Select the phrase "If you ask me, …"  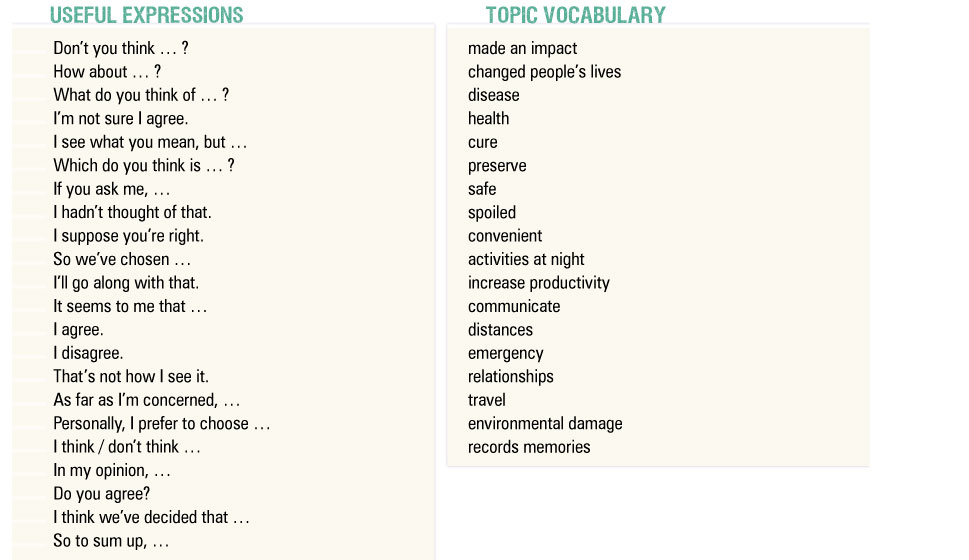(112, 189)
